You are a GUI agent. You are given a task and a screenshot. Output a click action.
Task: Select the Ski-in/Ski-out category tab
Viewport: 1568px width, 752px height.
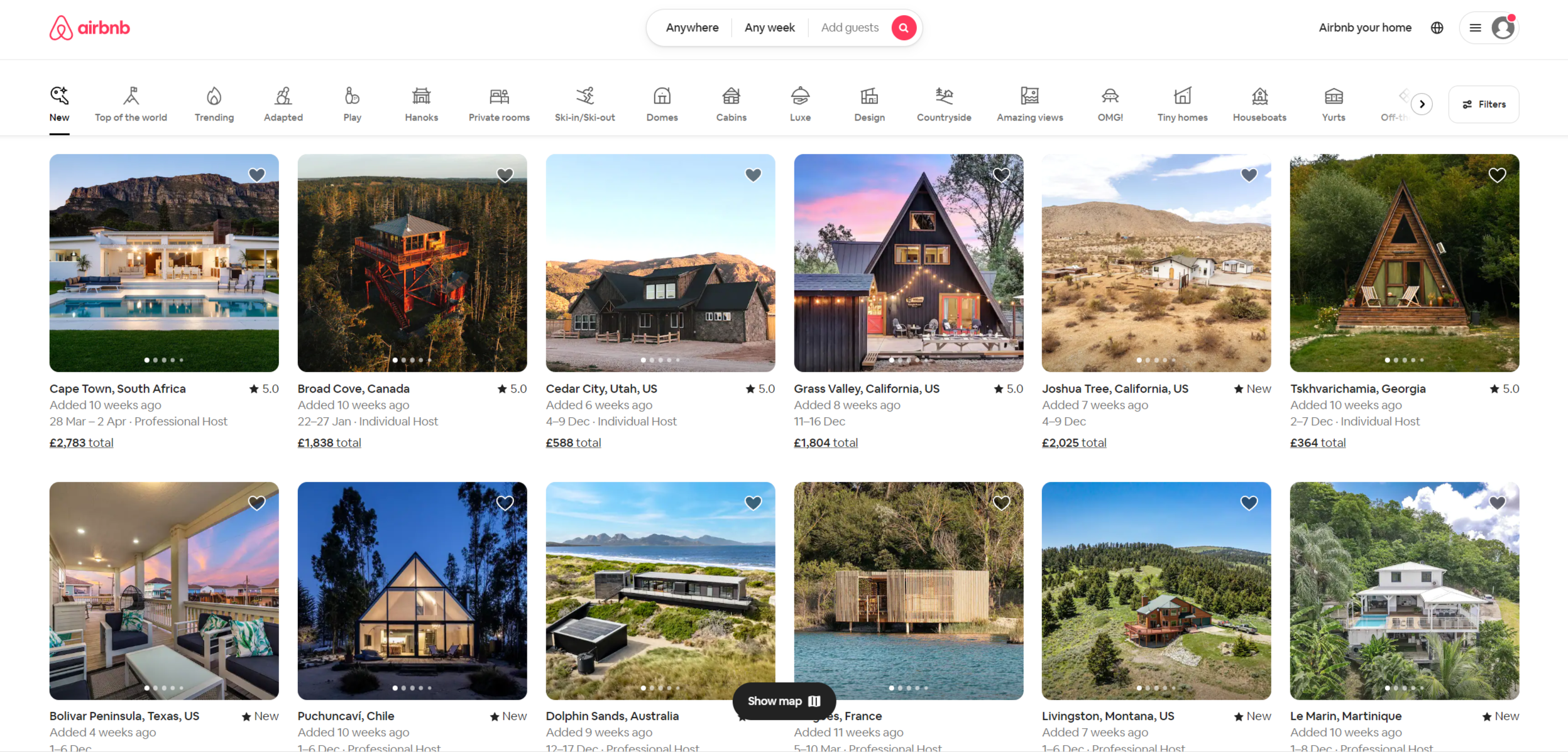[585, 103]
